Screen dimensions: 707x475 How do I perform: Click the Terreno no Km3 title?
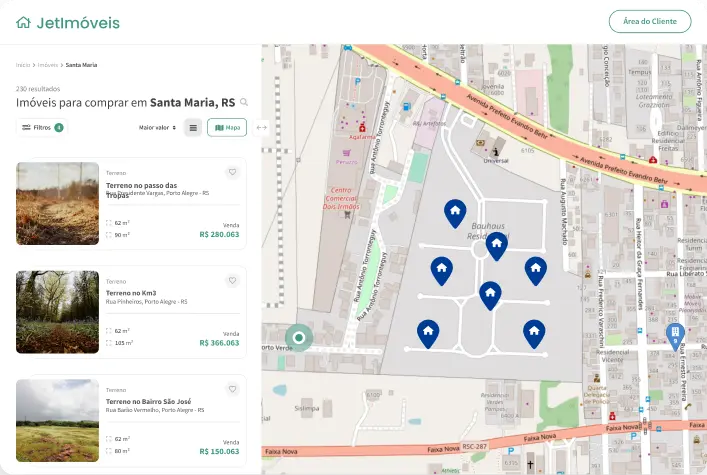pos(131,293)
